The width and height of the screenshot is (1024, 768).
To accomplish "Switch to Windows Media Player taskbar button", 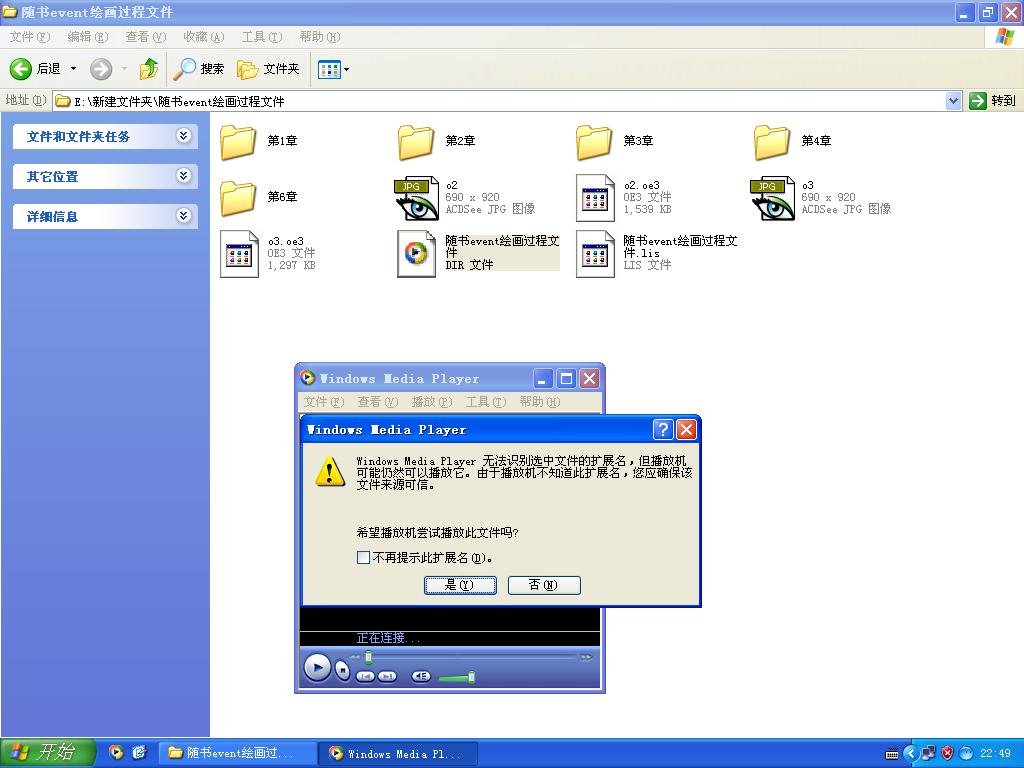I will (398, 753).
